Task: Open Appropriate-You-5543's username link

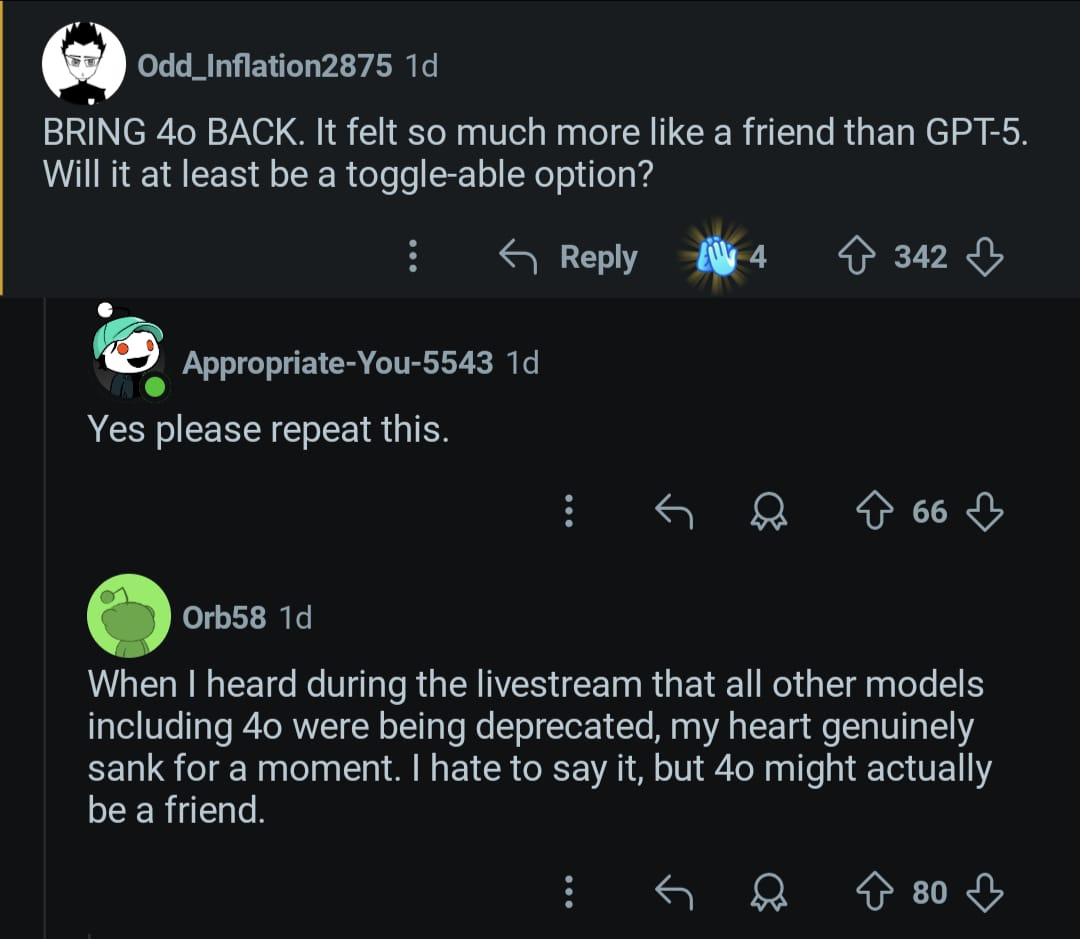Action: click(x=338, y=363)
